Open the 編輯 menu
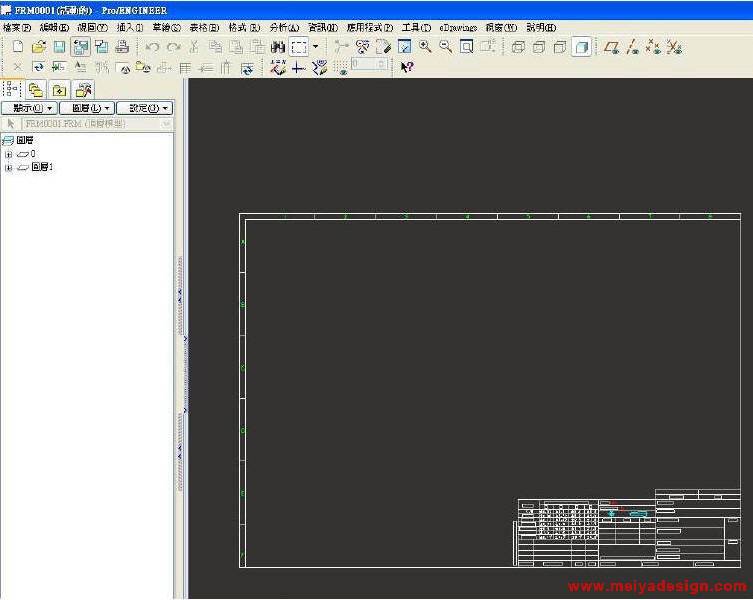 point(54,28)
